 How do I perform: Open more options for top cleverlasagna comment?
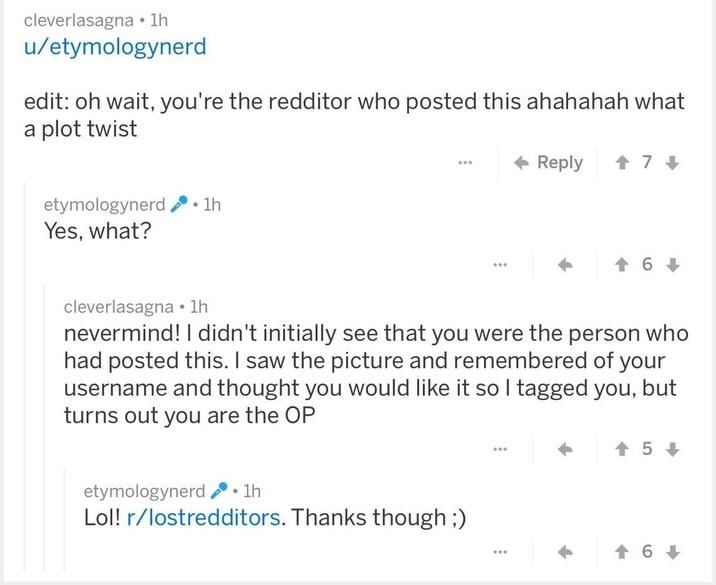click(465, 162)
